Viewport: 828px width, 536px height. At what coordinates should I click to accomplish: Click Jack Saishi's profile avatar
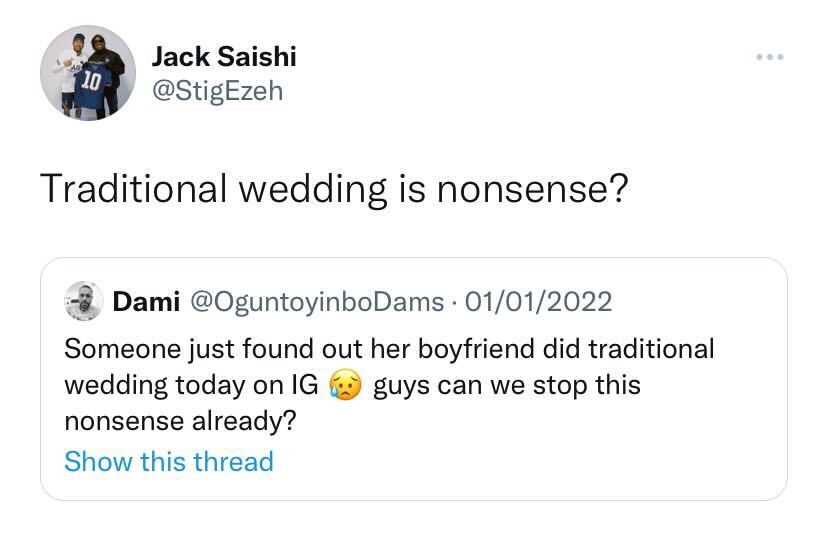tap(88, 73)
